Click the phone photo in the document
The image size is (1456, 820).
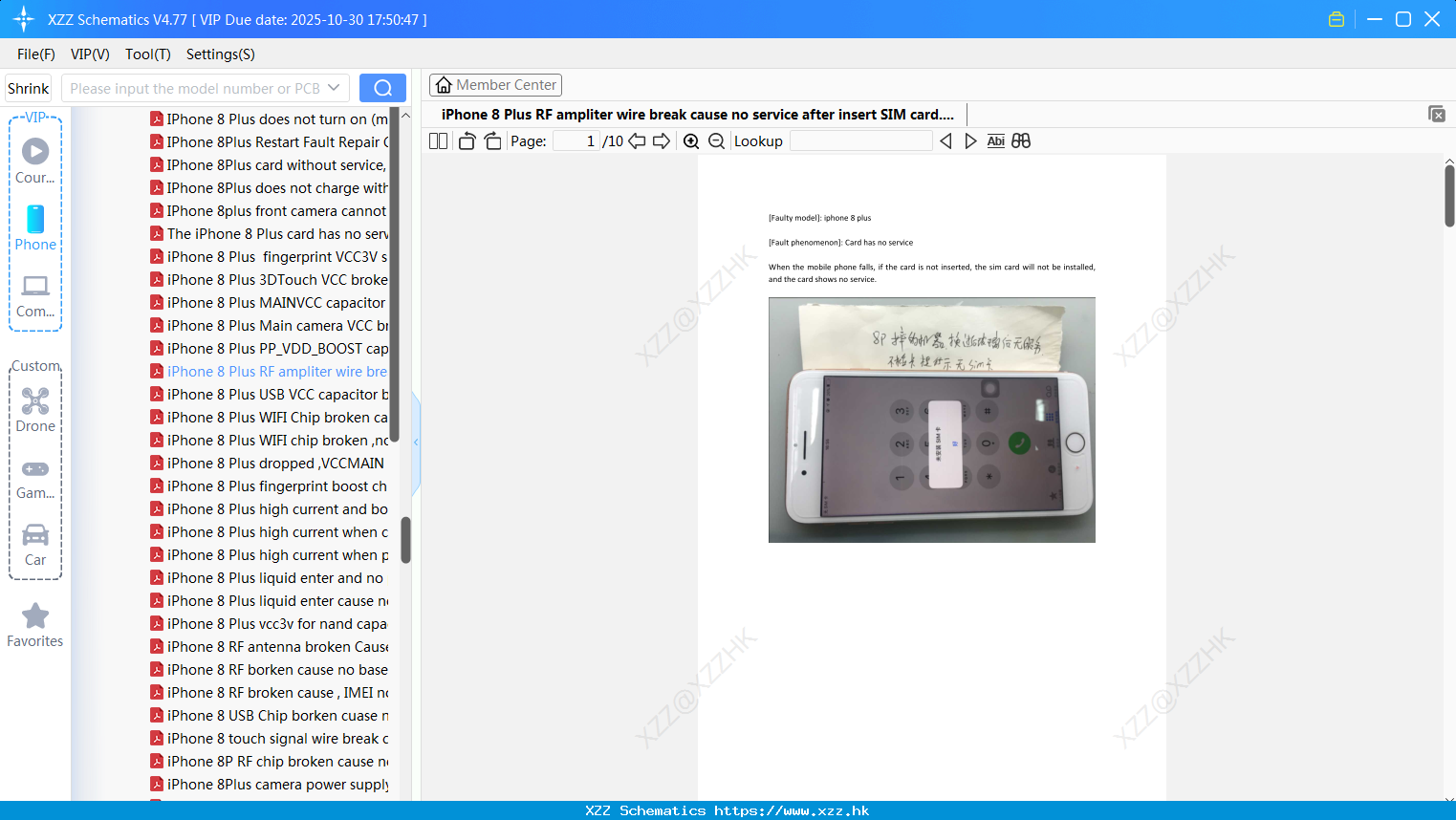932,420
